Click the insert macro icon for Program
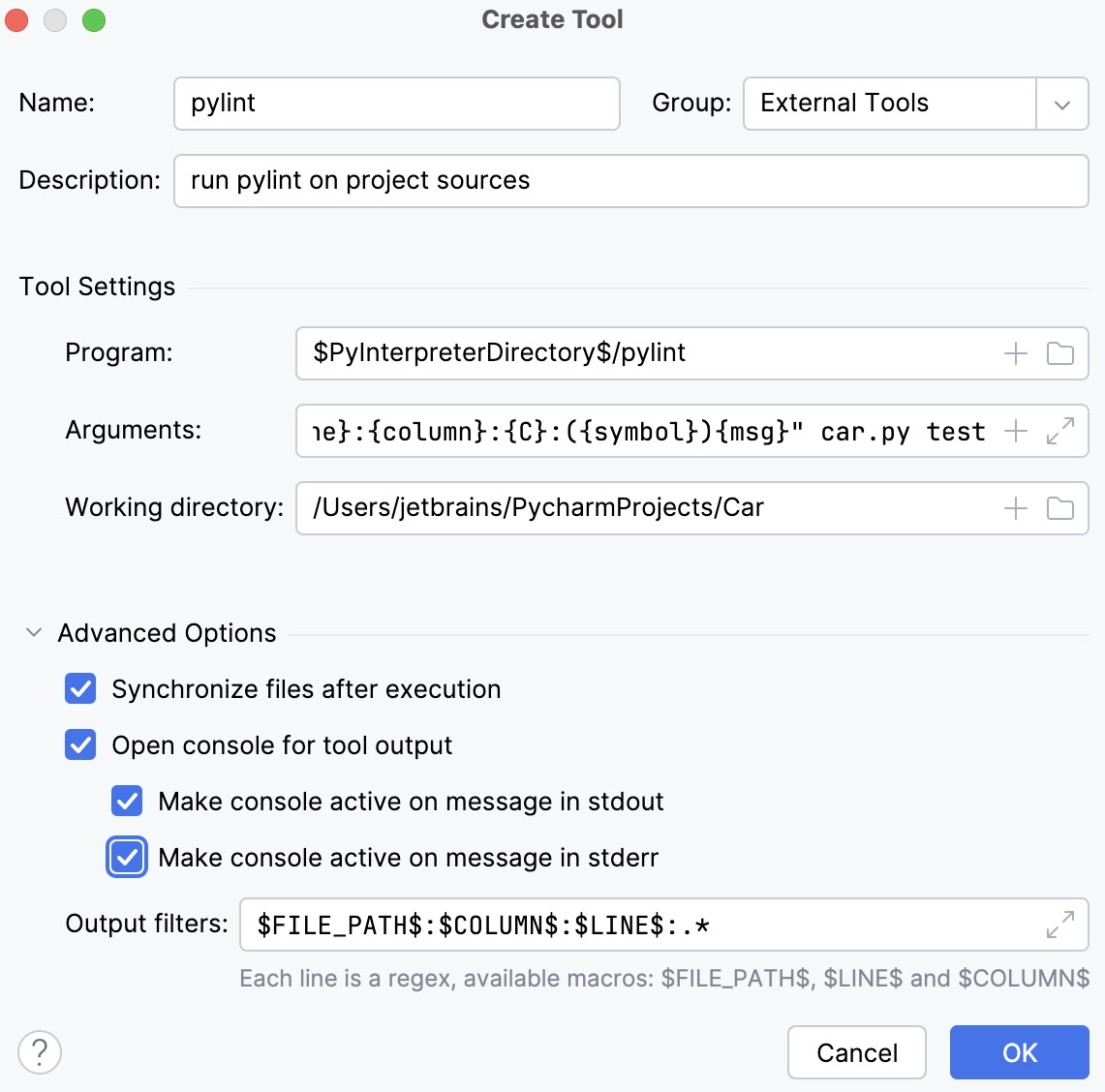Viewport: 1105px width, 1092px height. [x=1015, y=353]
